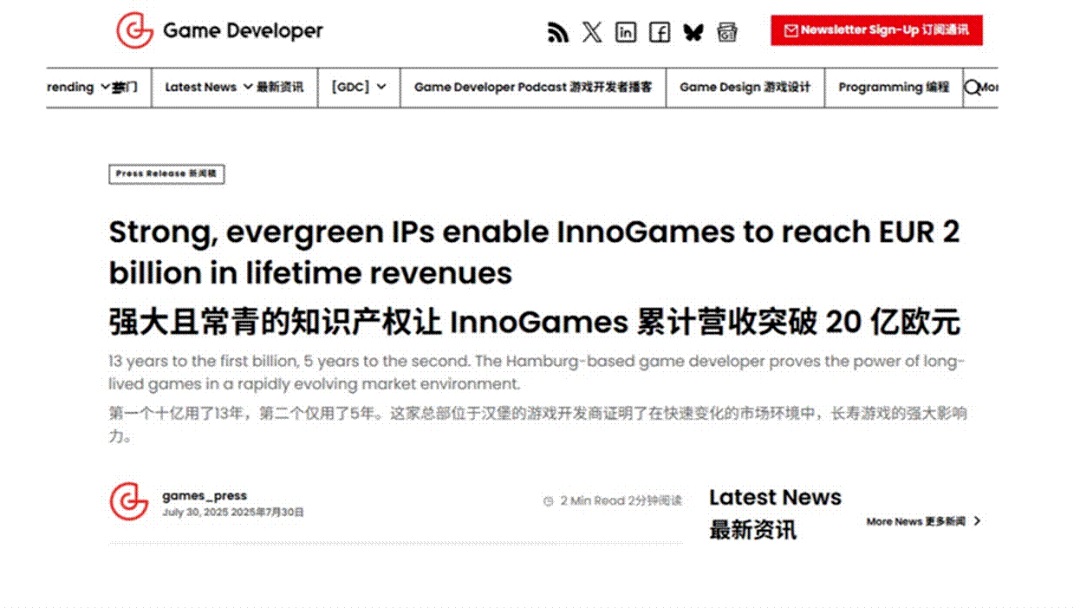Open the Bluesky butterfly icon
1080x608 pixels.
pyautogui.click(x=693, y=32)
